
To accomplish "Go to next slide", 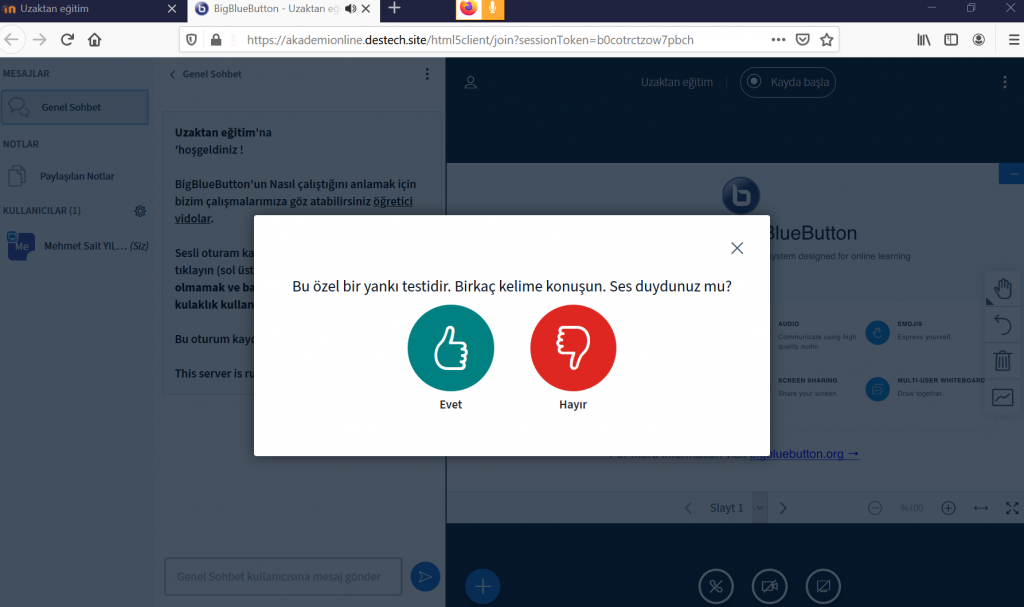I will (783, 508).
